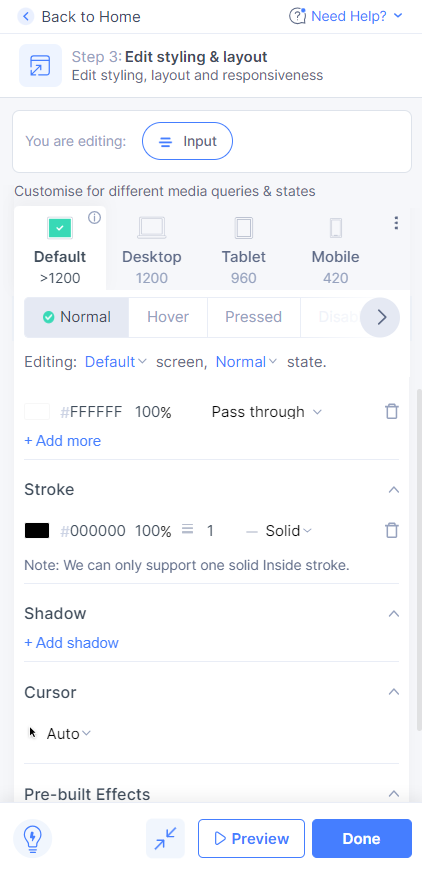Click the collapse panel arrows icon
Viewport: 422px width, 872px height.
point(166,838)
